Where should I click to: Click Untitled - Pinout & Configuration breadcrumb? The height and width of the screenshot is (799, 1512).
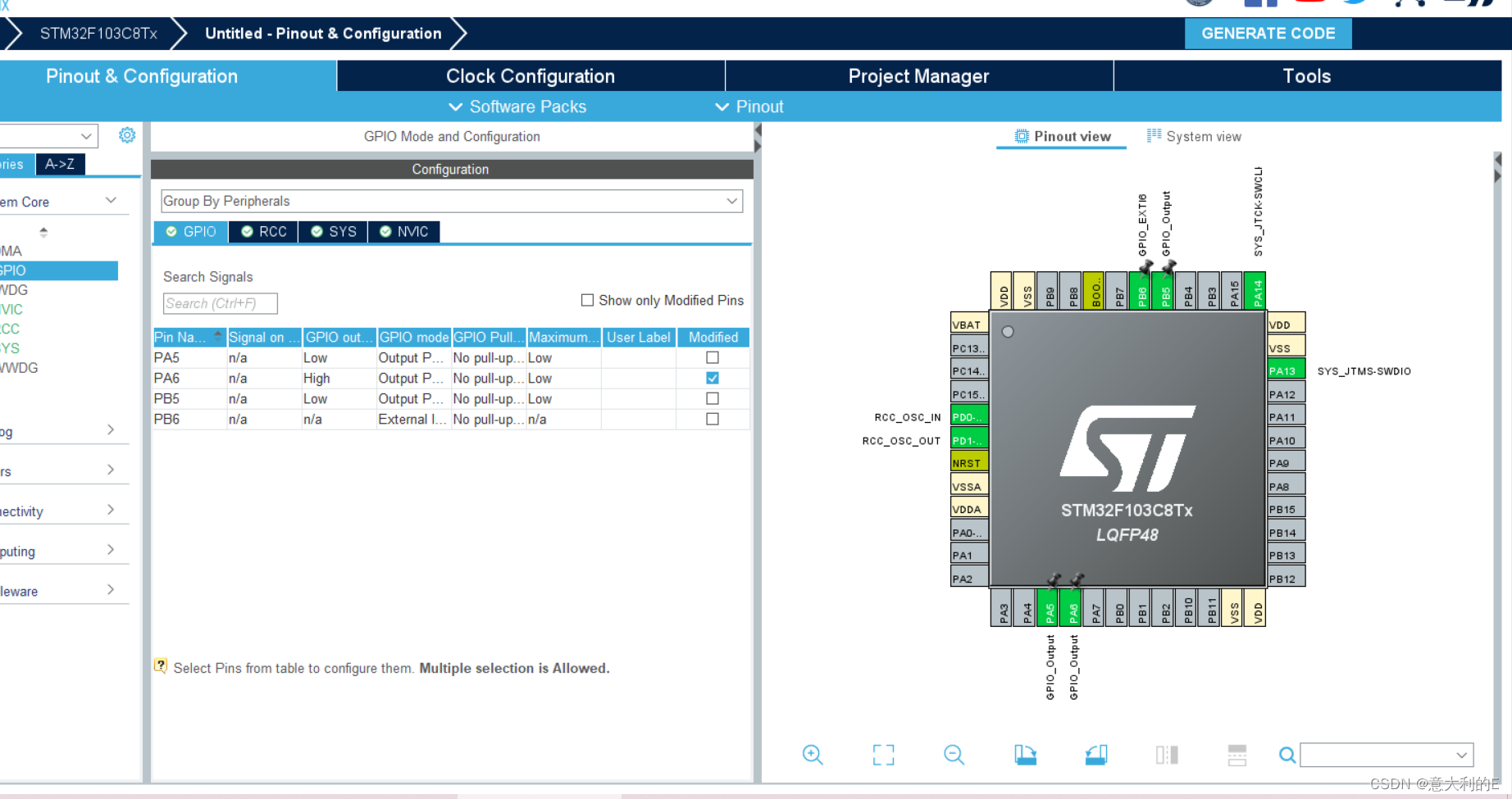323,34
